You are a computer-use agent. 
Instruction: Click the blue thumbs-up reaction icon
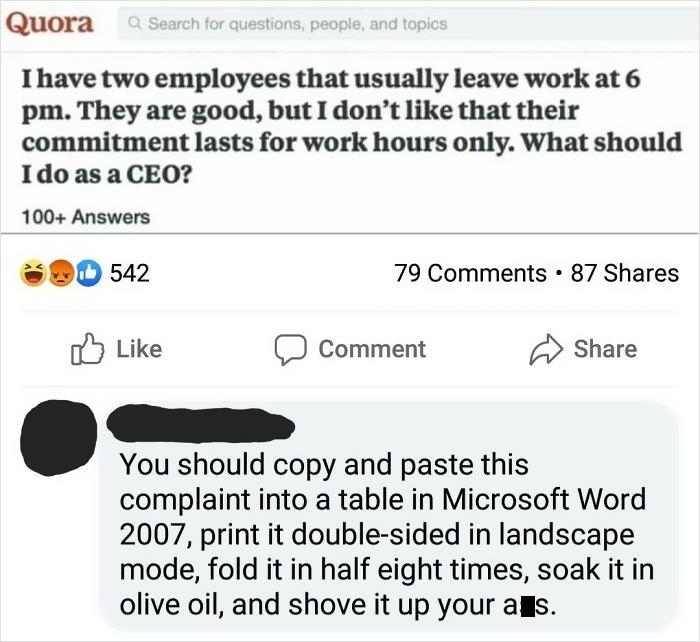coord(88,273)
